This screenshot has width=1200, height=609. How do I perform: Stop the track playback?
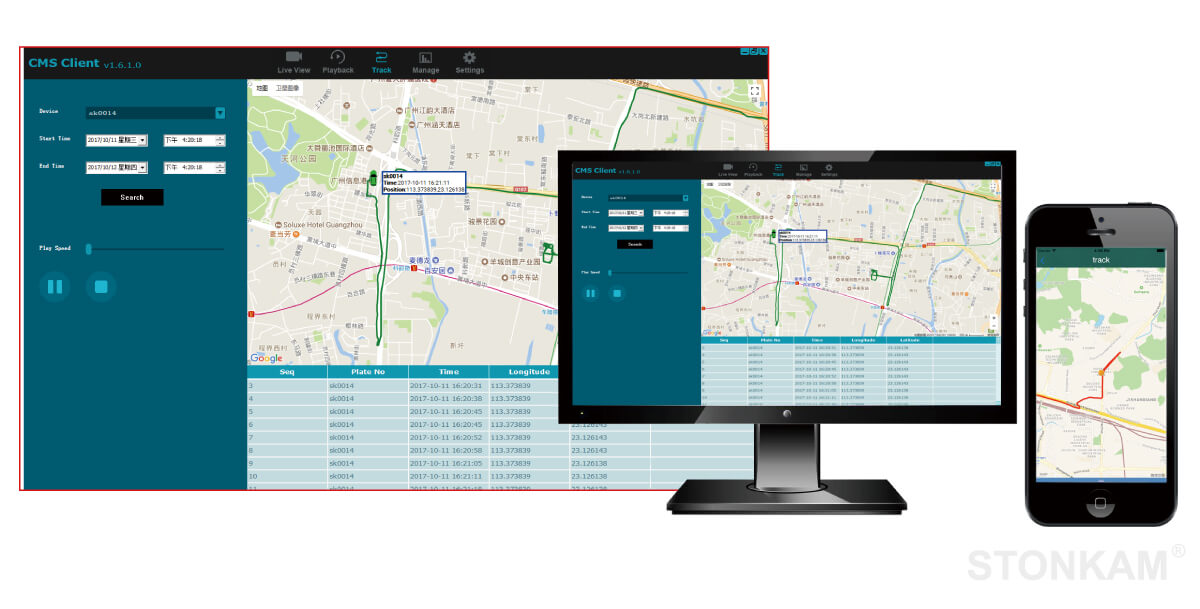100,286
